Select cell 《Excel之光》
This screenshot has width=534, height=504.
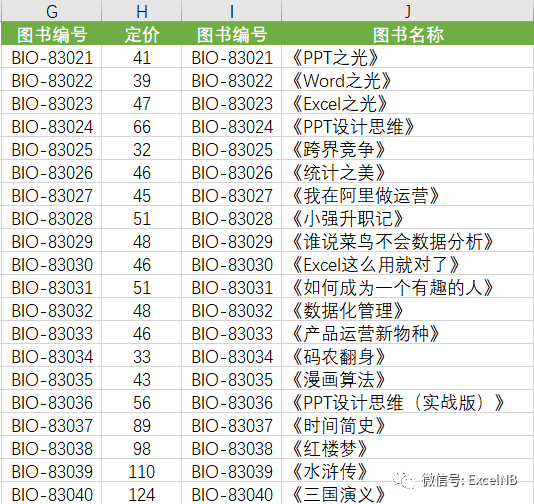408,103
